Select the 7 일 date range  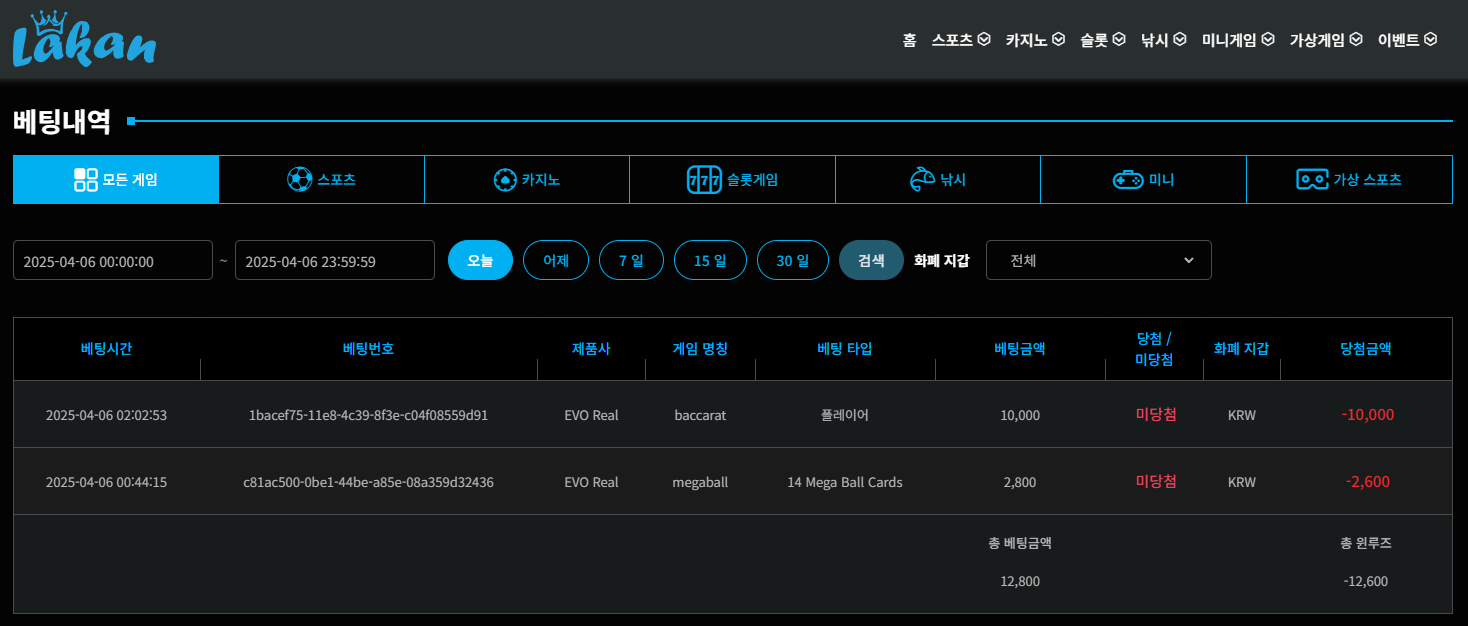point(631,260)
